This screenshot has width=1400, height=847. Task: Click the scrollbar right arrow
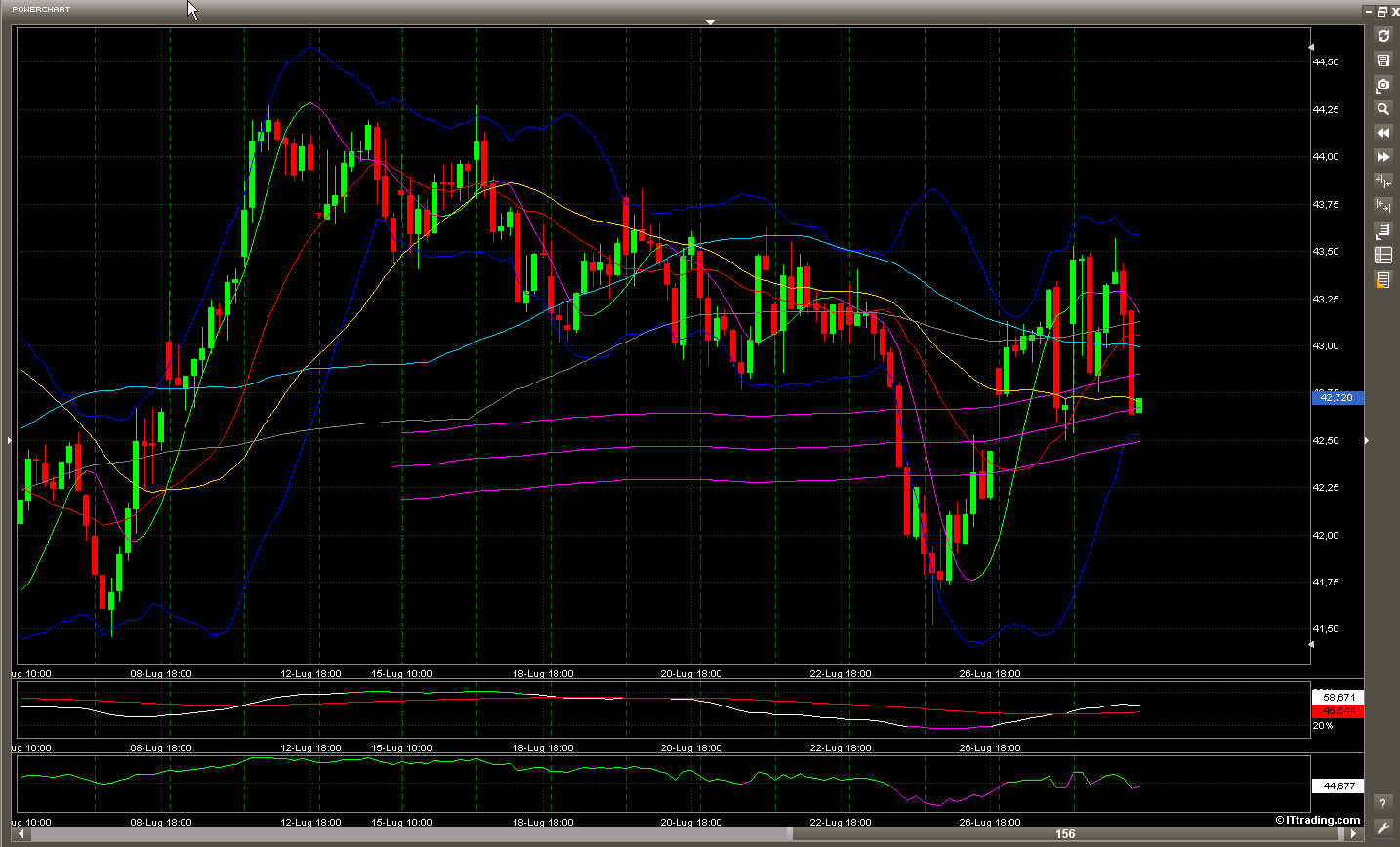coord(1355,834)
